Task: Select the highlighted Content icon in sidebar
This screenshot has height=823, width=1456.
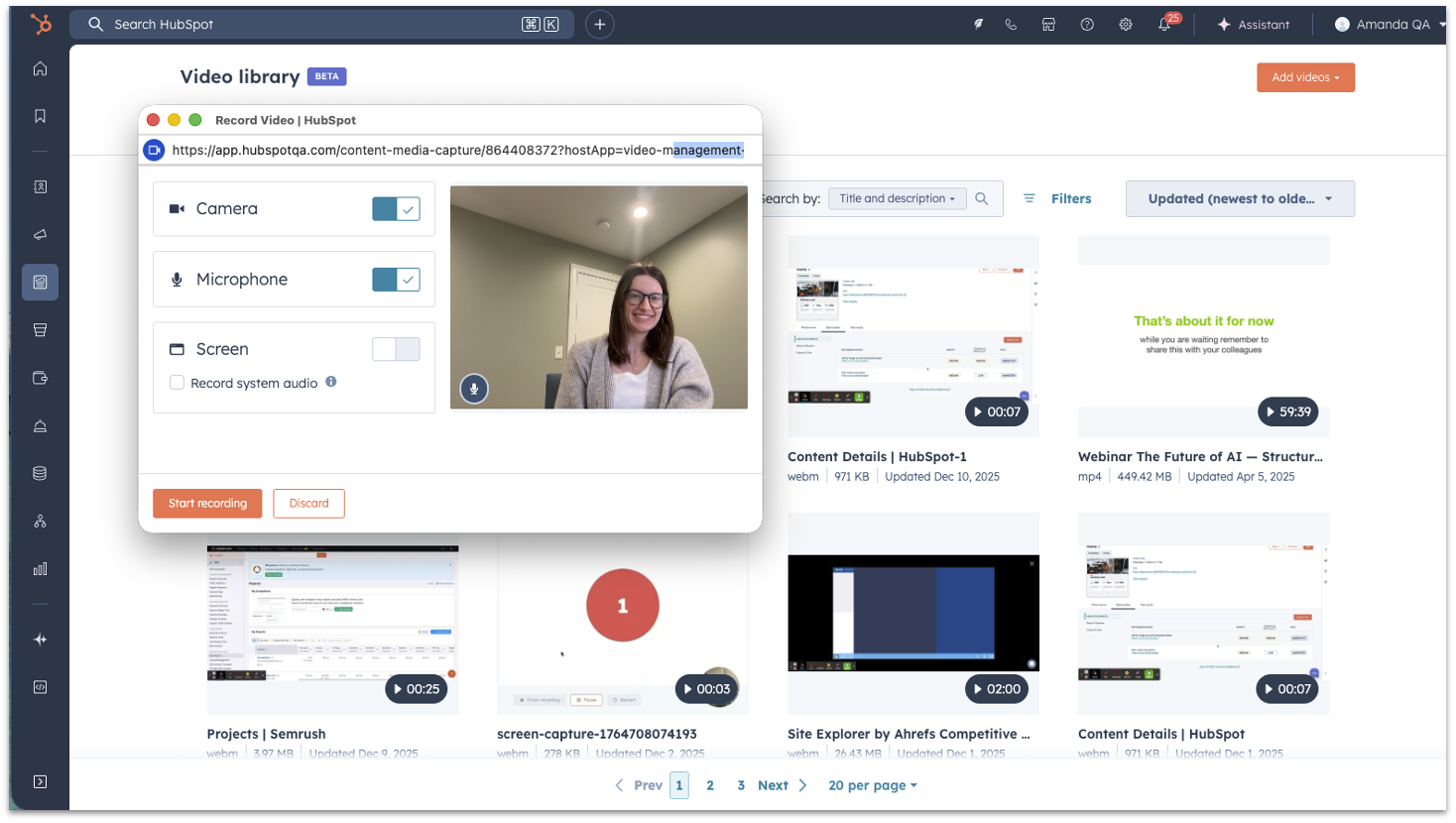Action: coord(40,283)
